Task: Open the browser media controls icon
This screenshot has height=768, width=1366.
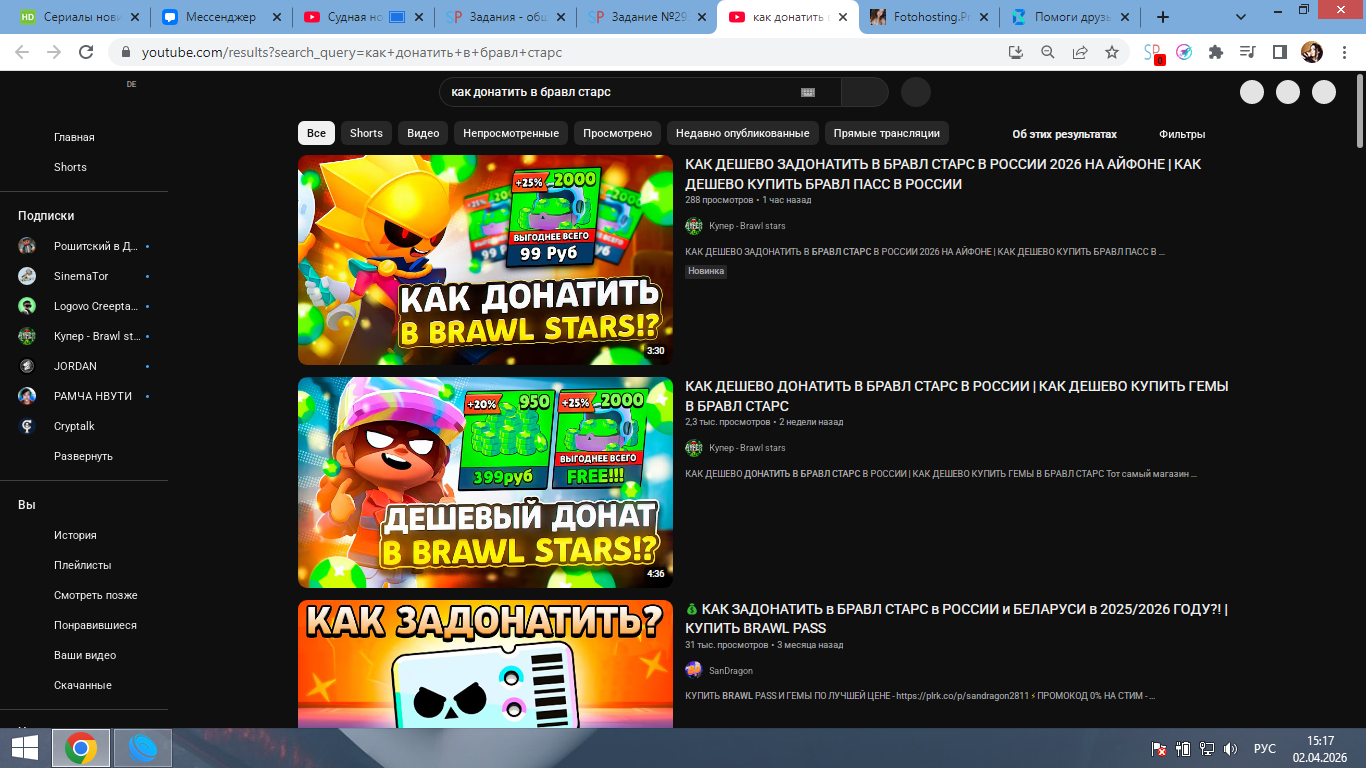Action: tap(1247, 52)
